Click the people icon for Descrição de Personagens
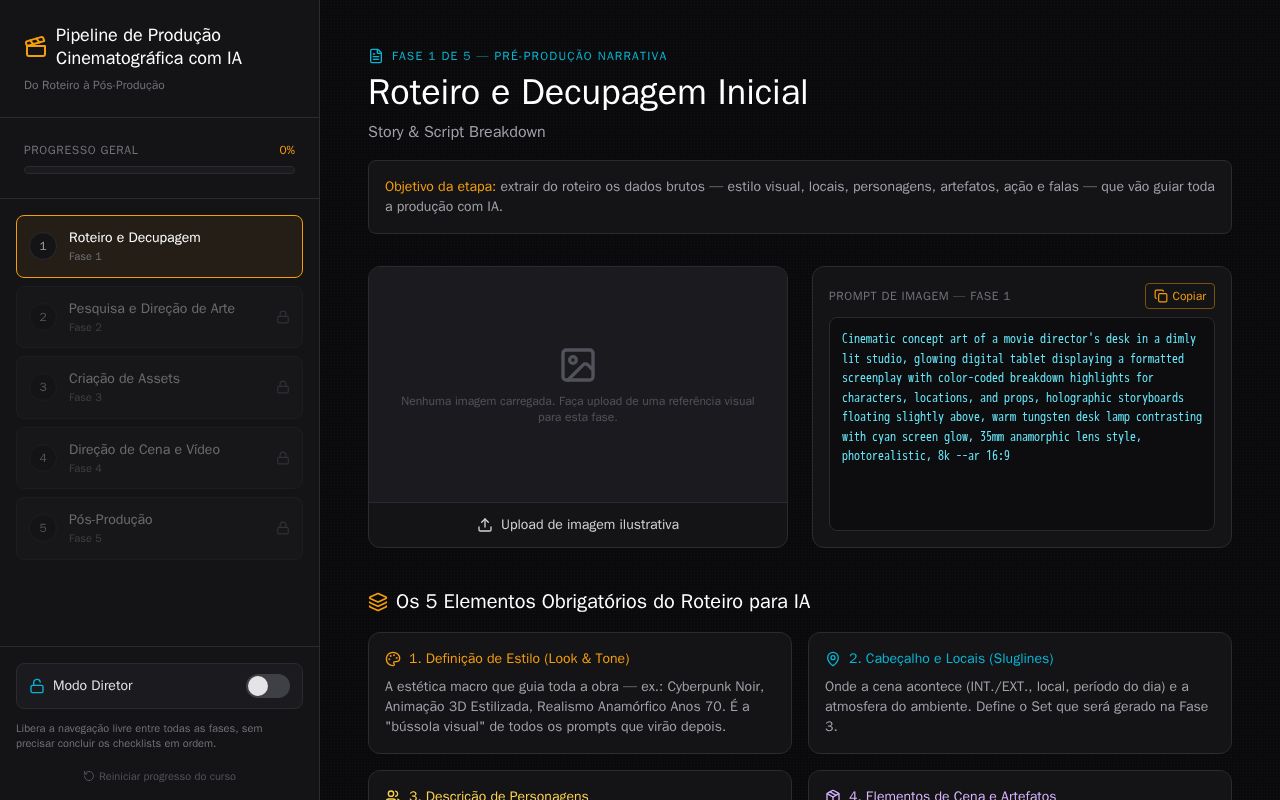This screenshot has height=800, width=1280. coord(393,796)
